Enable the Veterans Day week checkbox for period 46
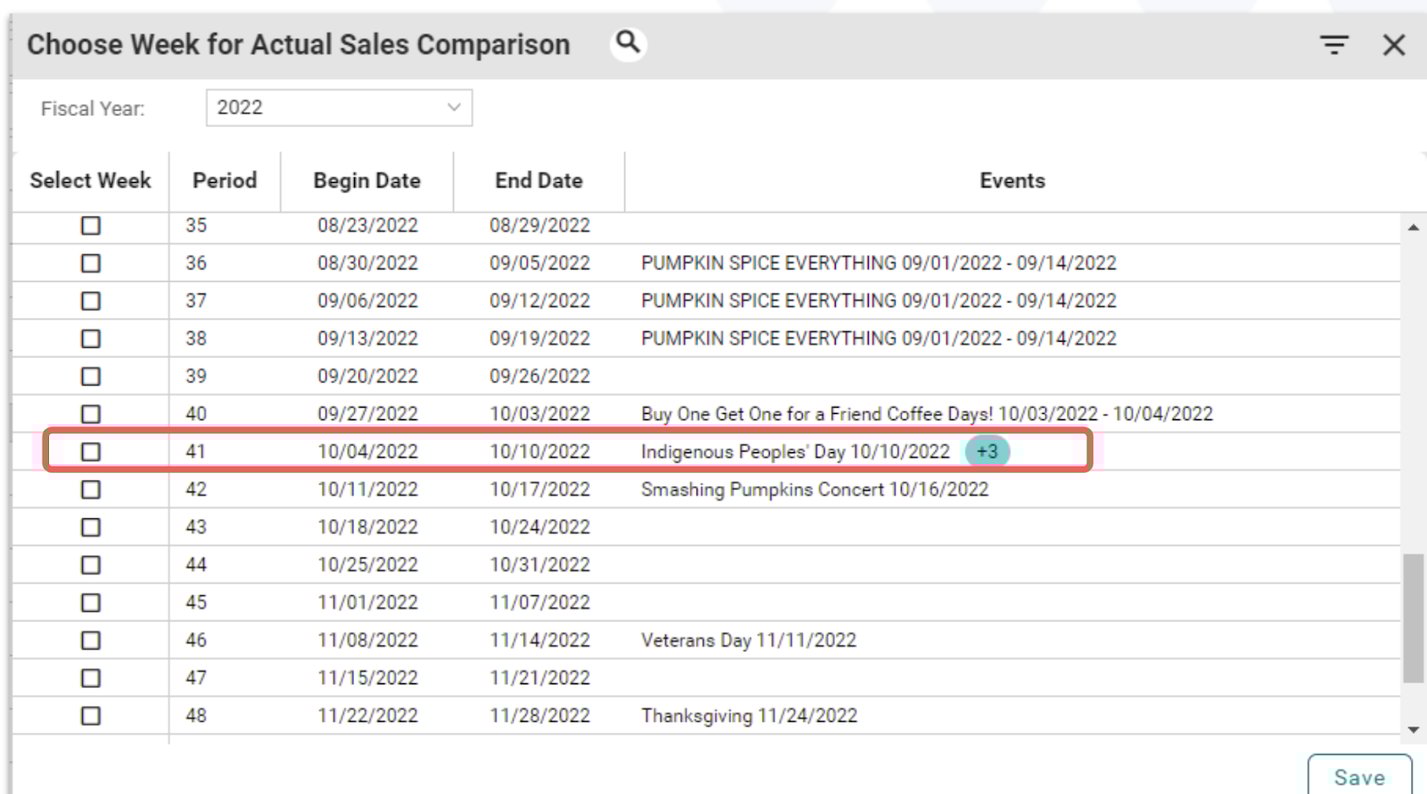This screenshot has width=1427, height=794. pos(90,639)
